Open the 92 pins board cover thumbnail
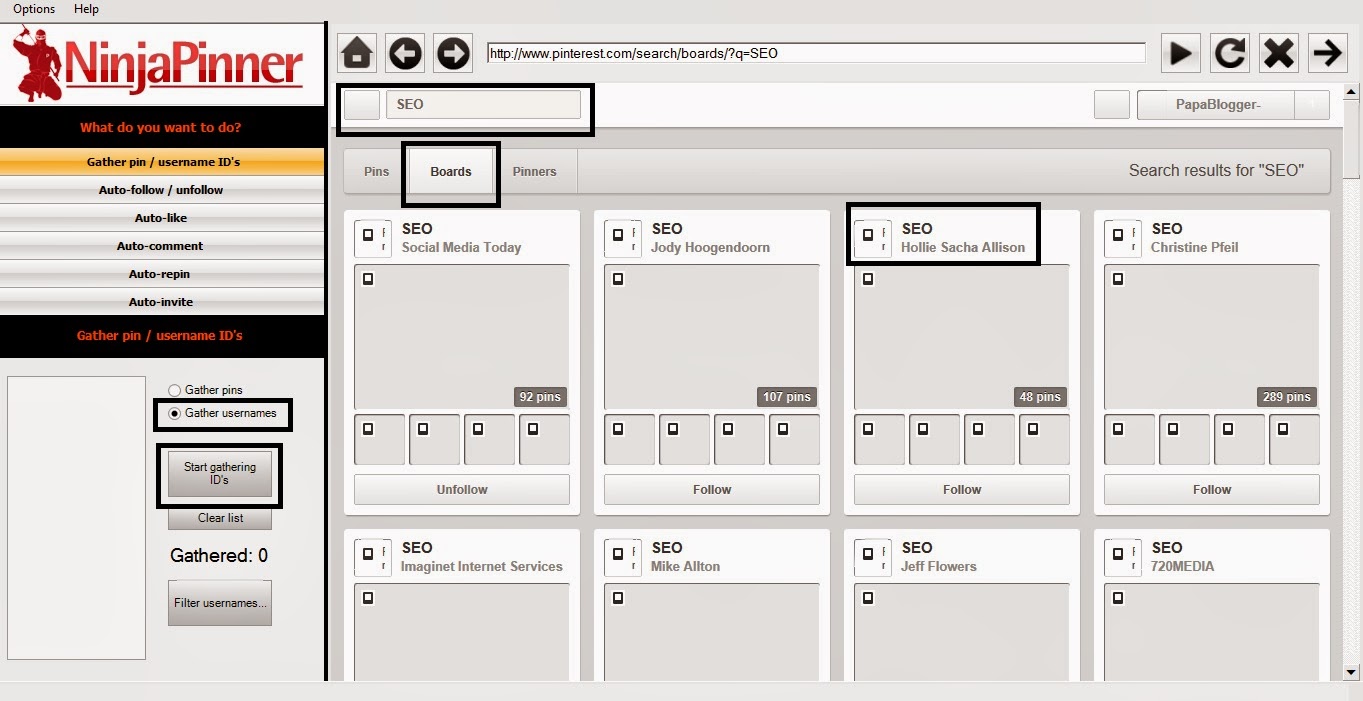This screenshot has height=701, width=1363. click(462, 337)
